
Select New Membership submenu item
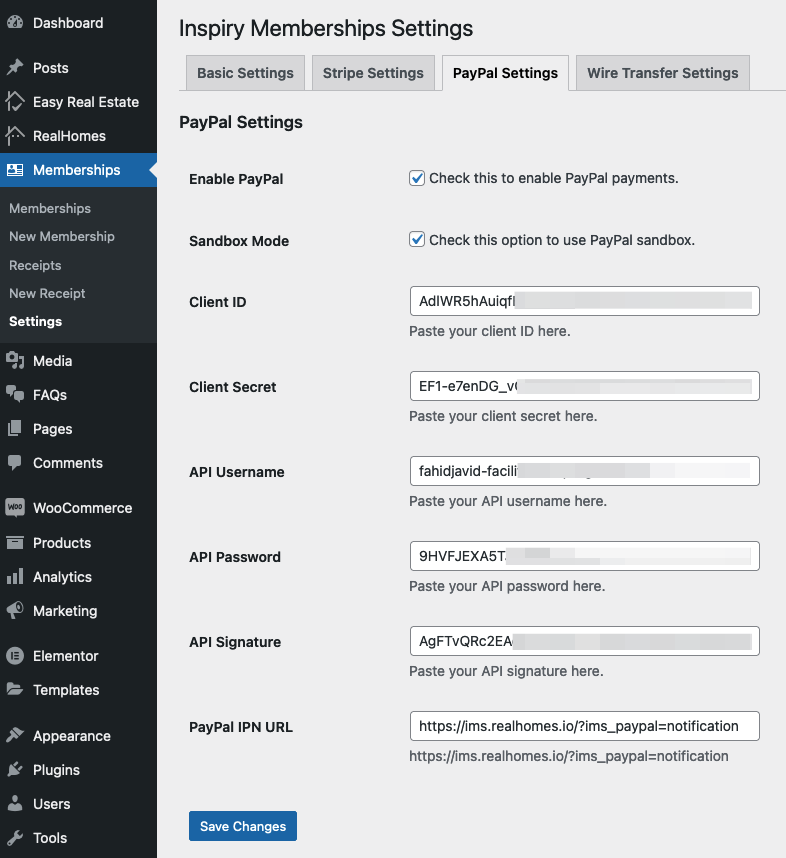(x=62, y=236)
